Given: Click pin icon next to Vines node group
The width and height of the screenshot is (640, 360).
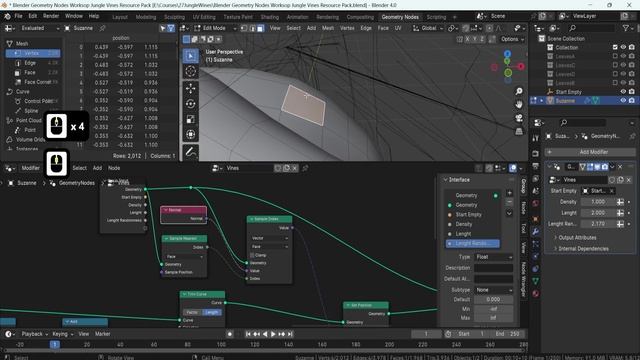Looking at the screenshot, I should click(305, 168).
